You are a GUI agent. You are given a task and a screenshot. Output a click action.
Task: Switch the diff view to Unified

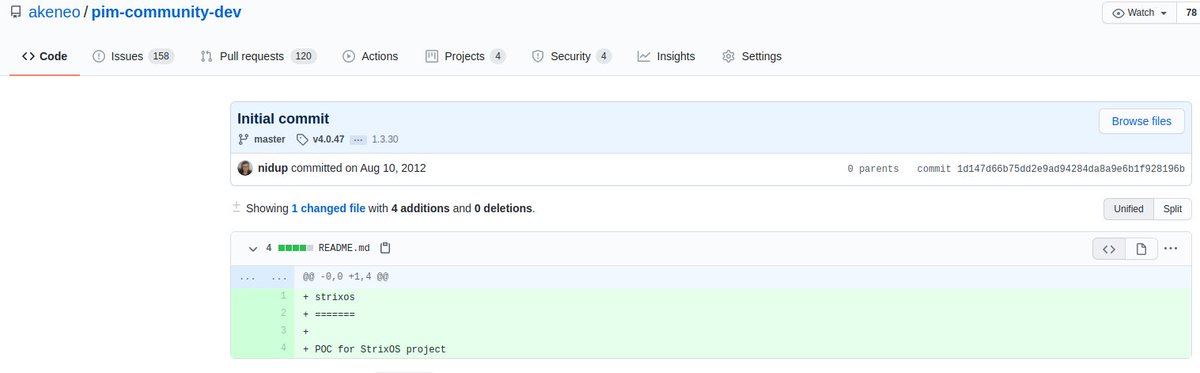(x=1129, y=209)
